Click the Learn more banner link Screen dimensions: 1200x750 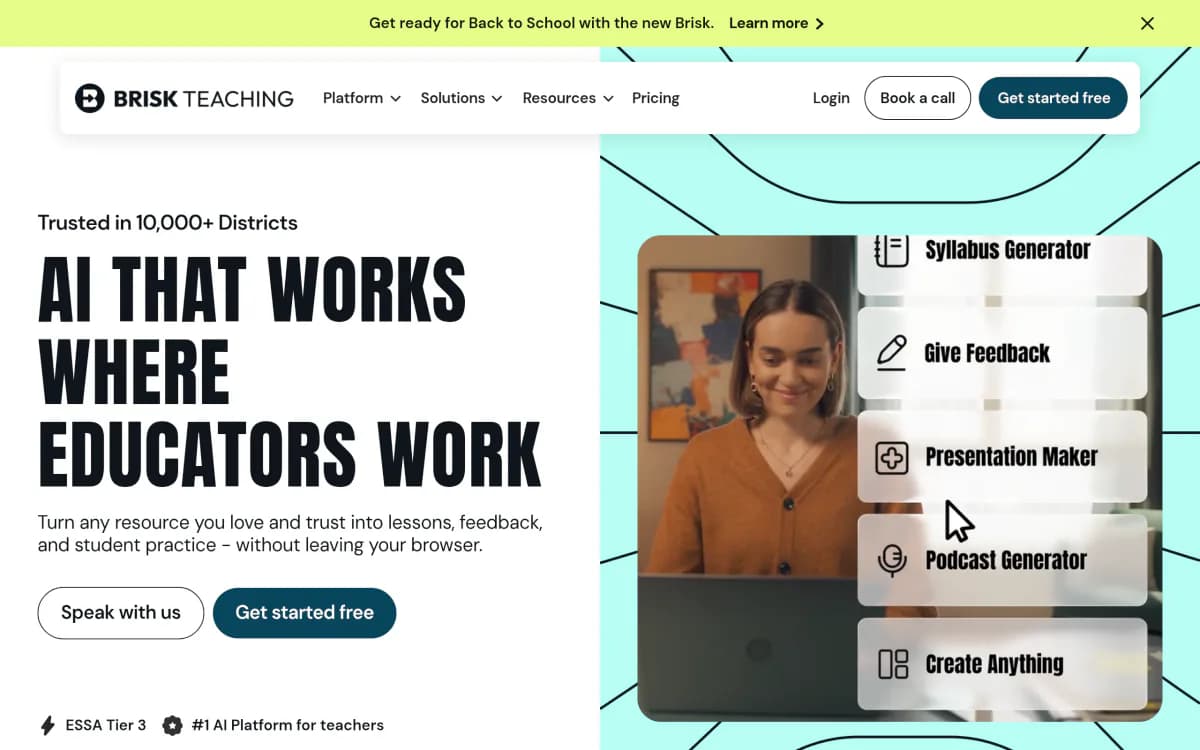[x=776, y=23]
